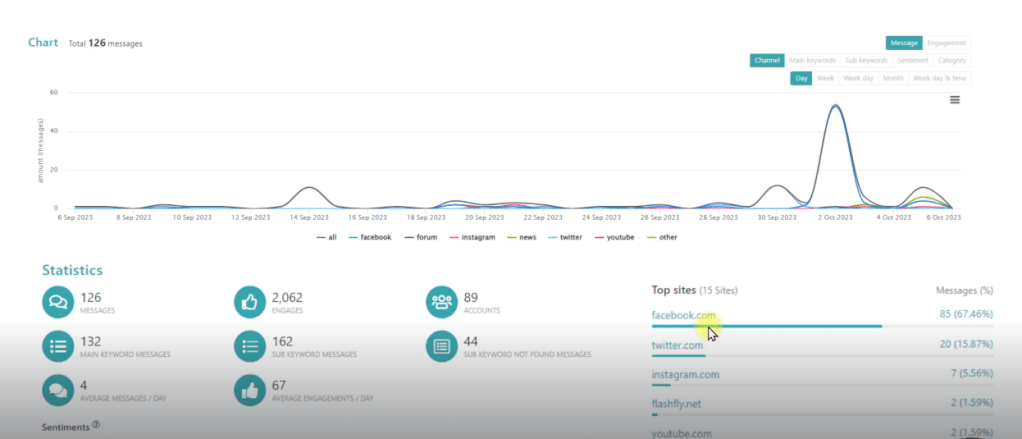Image resolution: width=1022 pixels, height=439 pixels.
Task: Click the Accounts people icon
Action: coord(441,302)
